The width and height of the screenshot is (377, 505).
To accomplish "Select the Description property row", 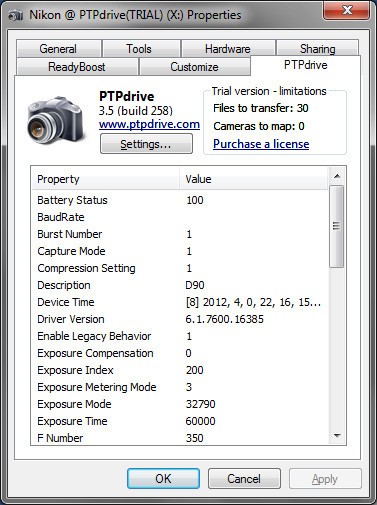I will pyautogui.click(x=180, y=285).
